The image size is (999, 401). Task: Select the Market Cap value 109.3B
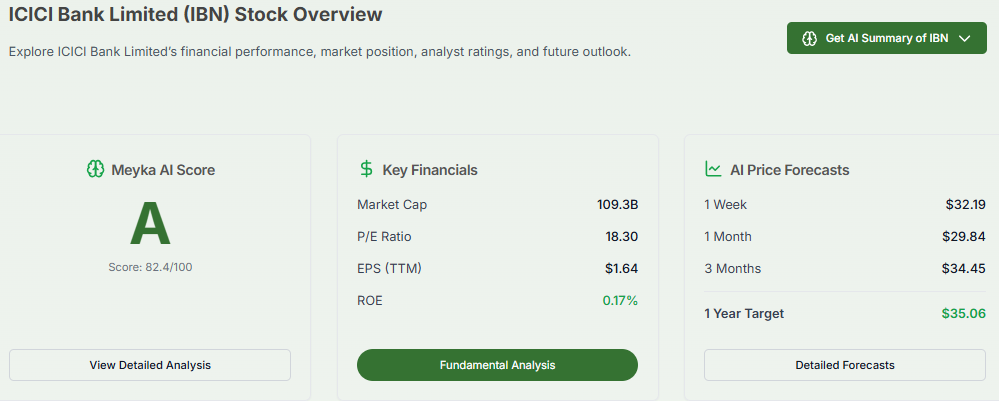point(617,205)
